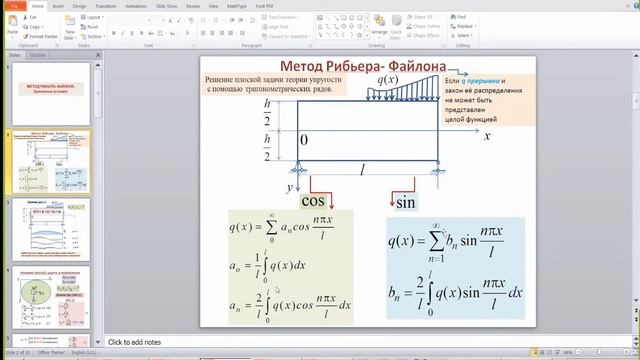
Task: Start Slide Show from status bar icon
Action: pyautogui.click(x=557, y=352)
